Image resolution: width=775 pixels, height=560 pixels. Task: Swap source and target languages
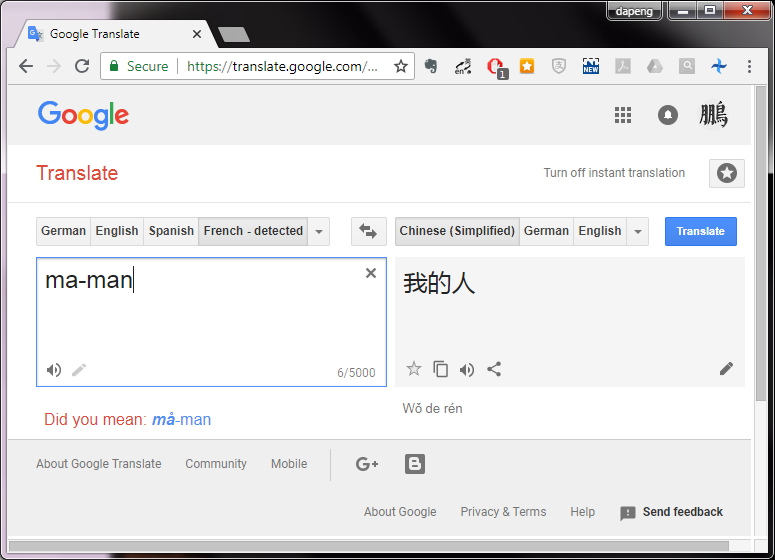pyautogui.click(x=368, y=231)
